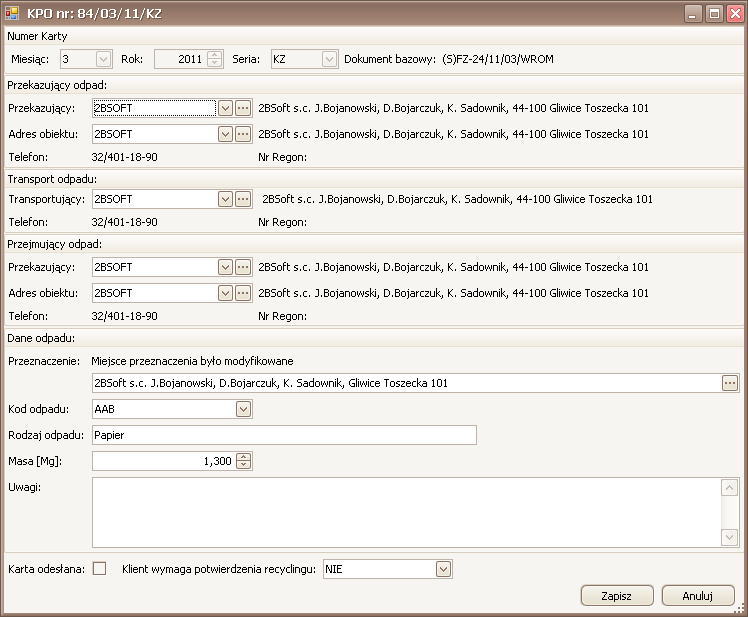Minimize the KPO window
This screenshot has width=748, height=617.
[x=693, y=13]
